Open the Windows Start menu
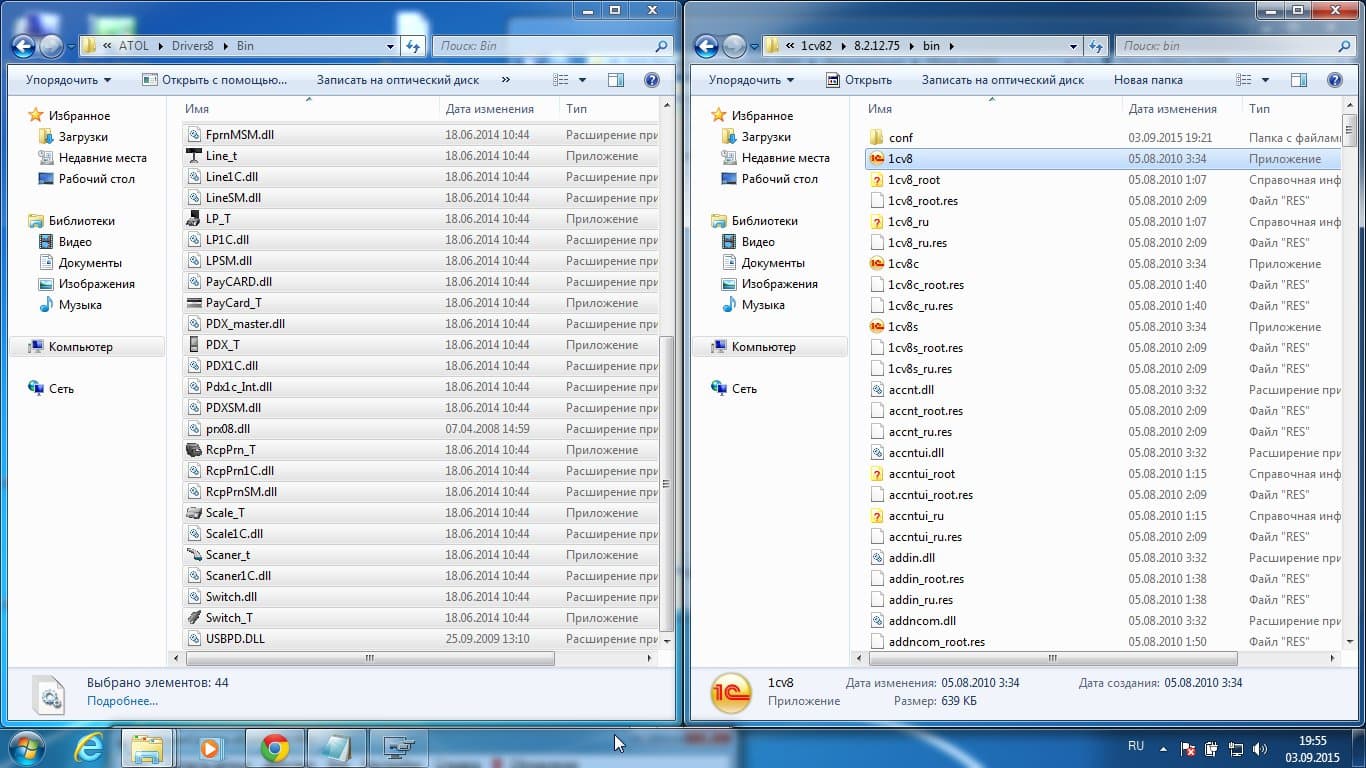Screen dimensions: 1366x768 pos(27,747)
